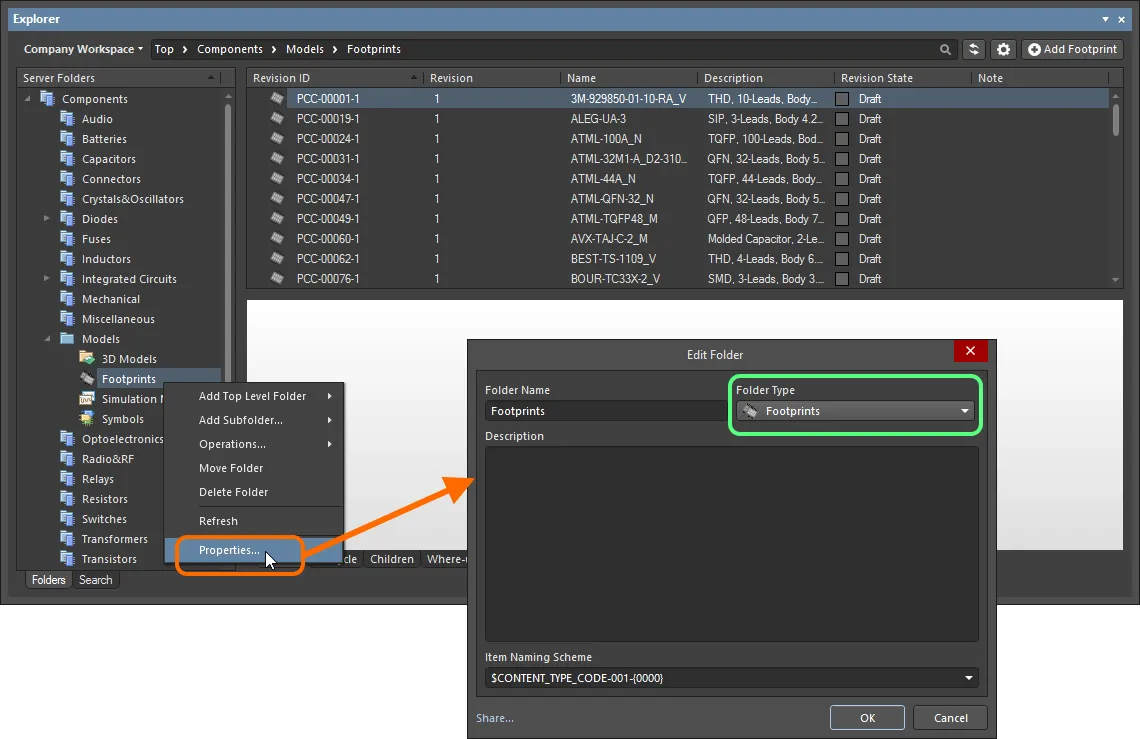
Task: Switch to the Search tab
Action: tap(96, 580)
